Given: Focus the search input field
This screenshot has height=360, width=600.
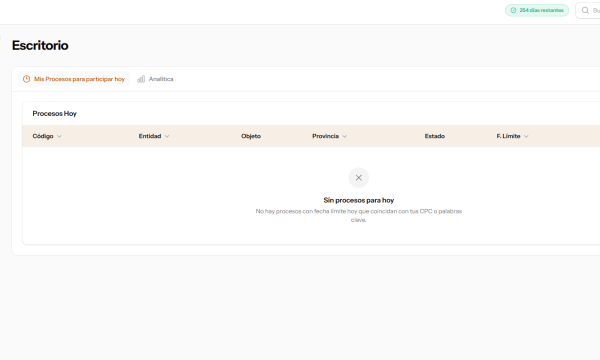Looking at the screenshot, I should (588, 10).
